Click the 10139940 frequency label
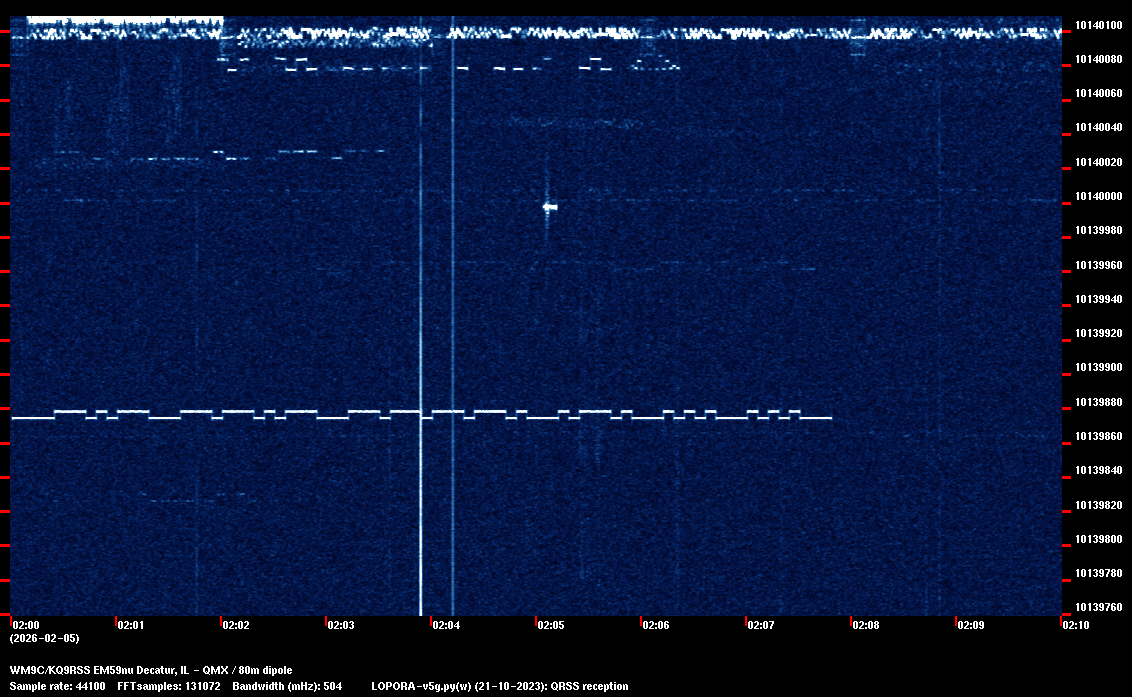The height and width of the screenshot is (697, 1132). click(1099, 299)
